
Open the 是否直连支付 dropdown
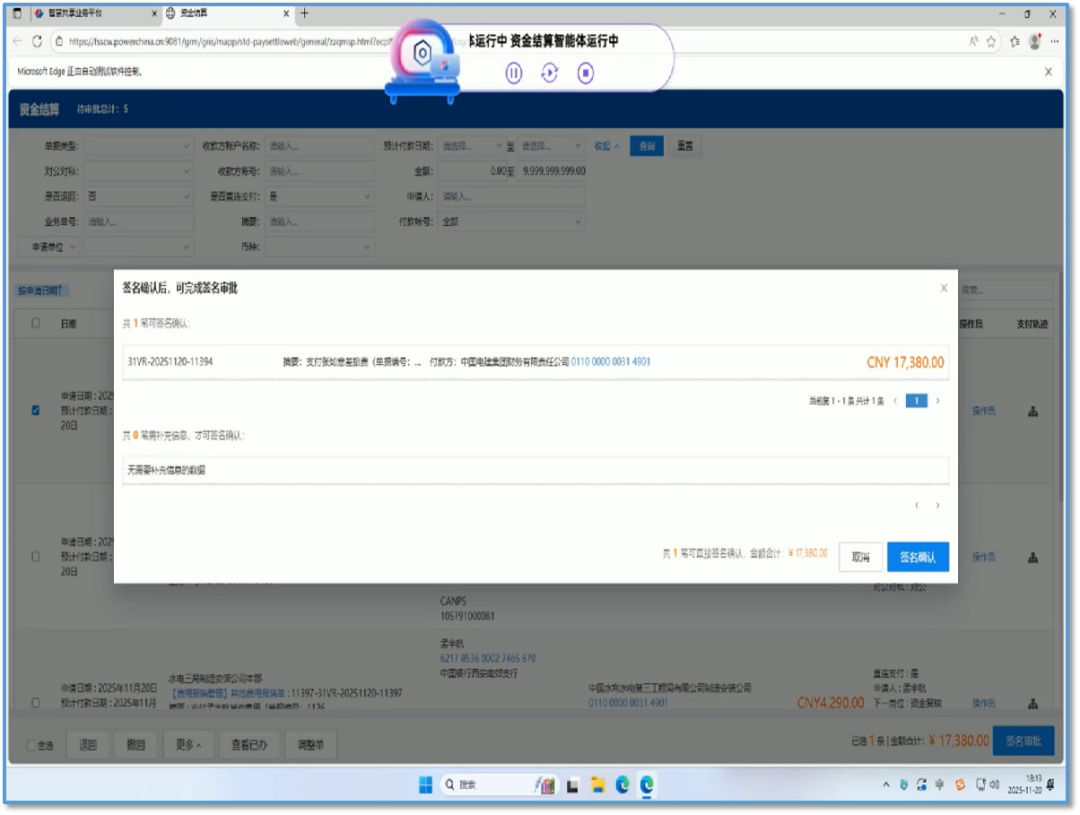320,196
